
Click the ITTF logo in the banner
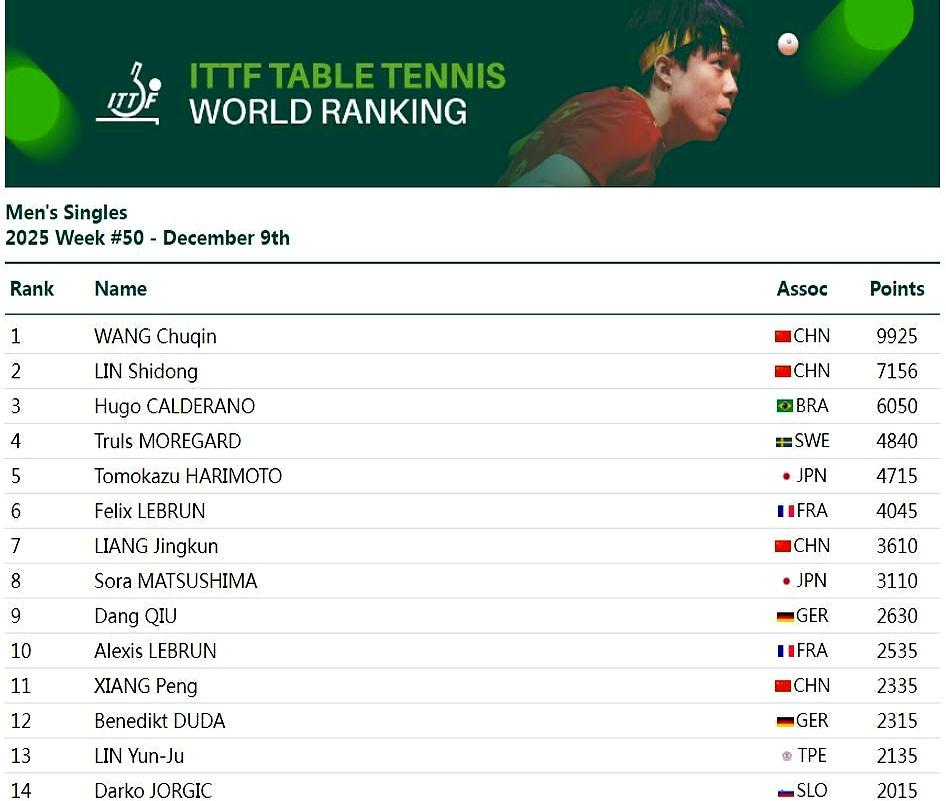pos(128,94)
